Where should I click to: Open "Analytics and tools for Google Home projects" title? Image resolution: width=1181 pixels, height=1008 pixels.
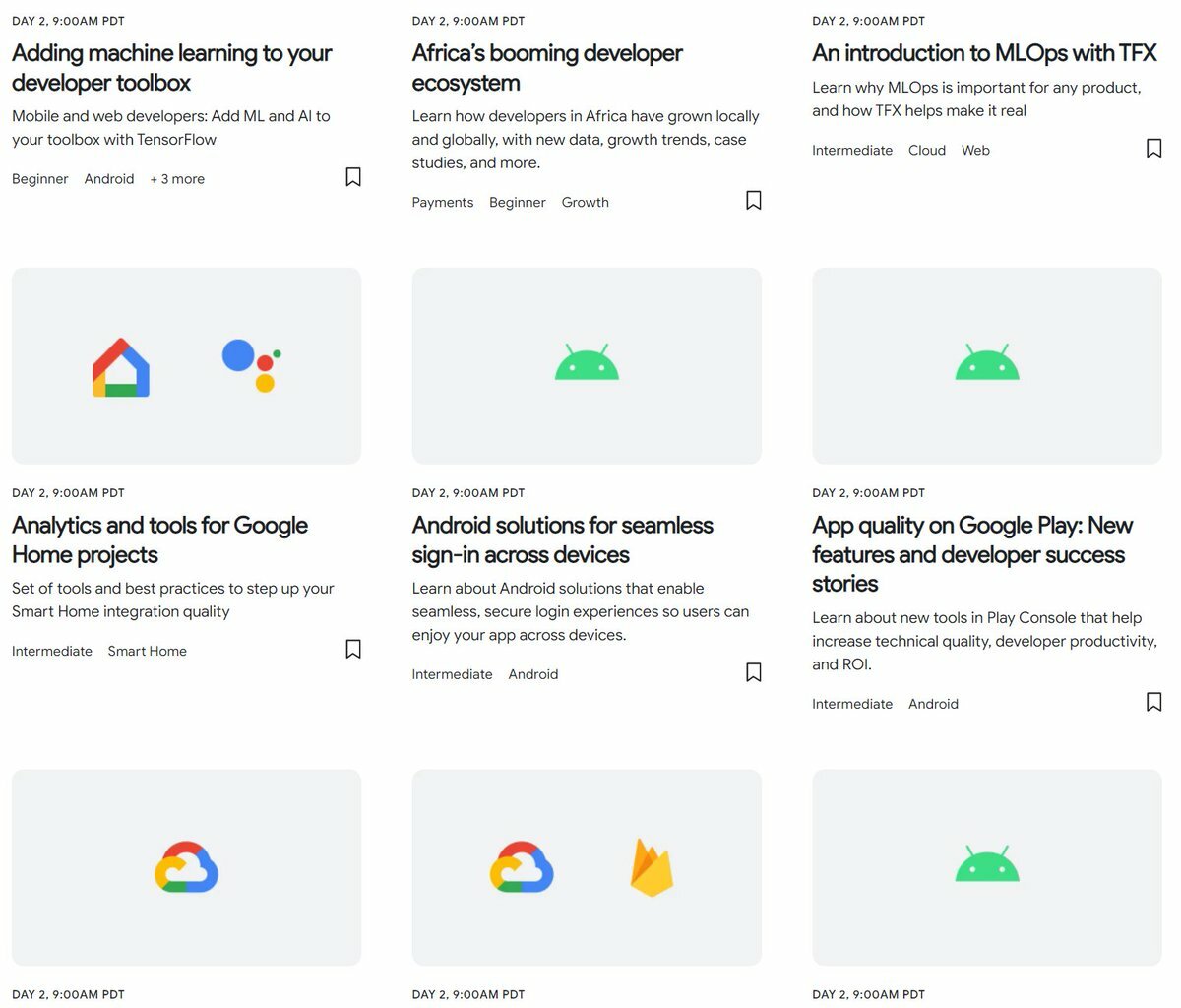tap(160, 540)
